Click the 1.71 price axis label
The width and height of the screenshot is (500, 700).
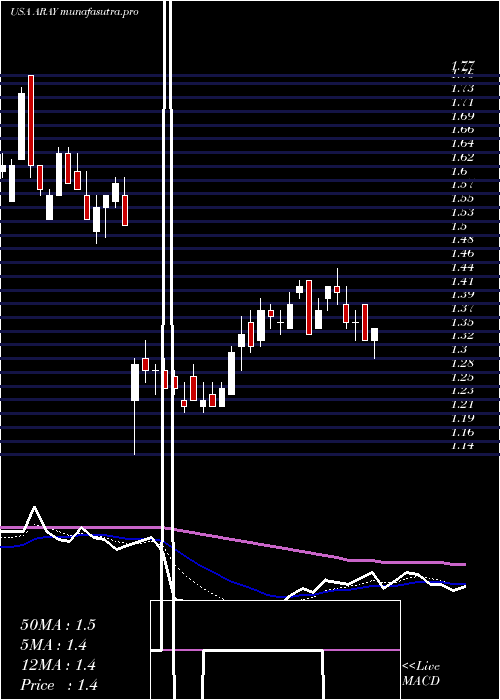coord(462,102)
